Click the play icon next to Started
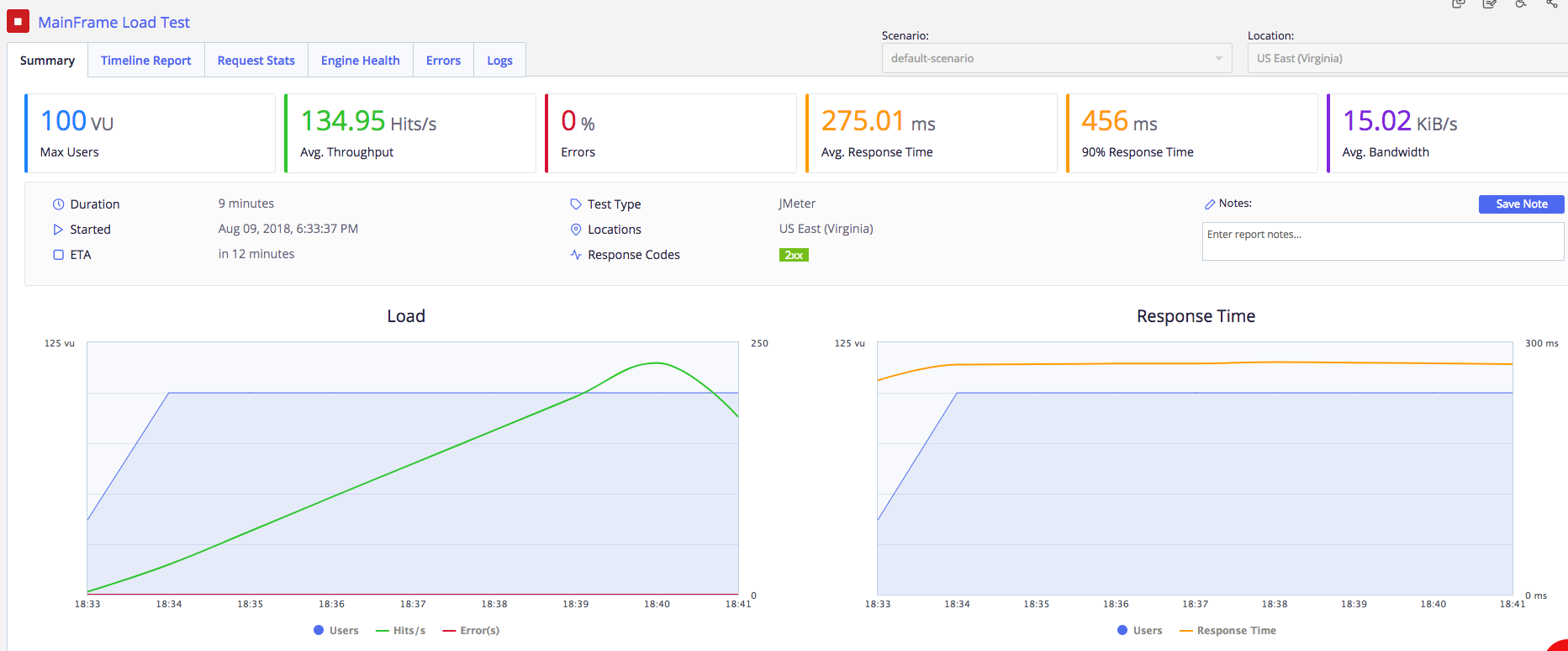This screenshot has height=651, width=1568. [x=58, y=230]
